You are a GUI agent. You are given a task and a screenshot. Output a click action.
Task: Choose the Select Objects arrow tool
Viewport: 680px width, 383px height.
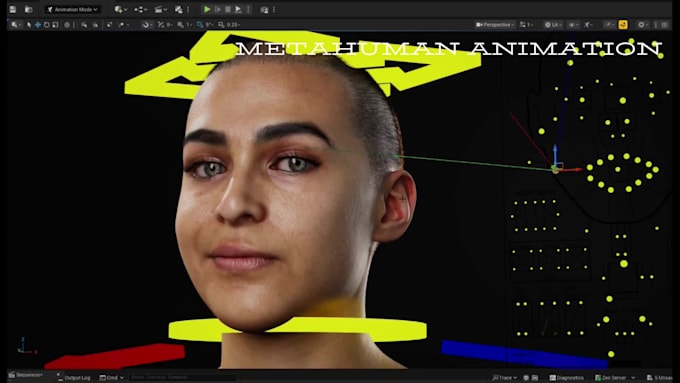(29, 25)
